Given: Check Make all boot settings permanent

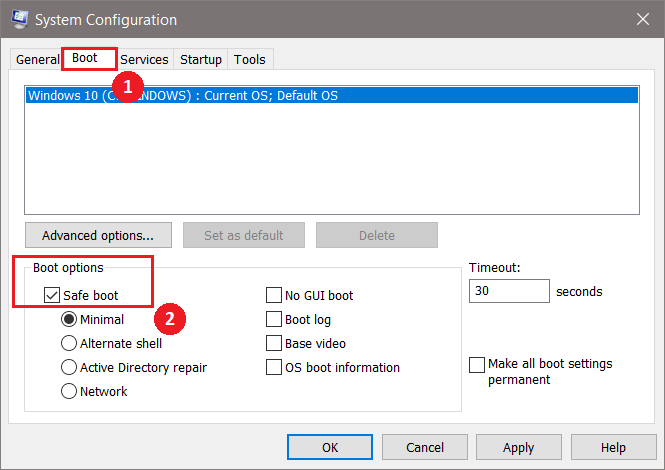Looking at the screenshot, I should [x=477, y=365].
